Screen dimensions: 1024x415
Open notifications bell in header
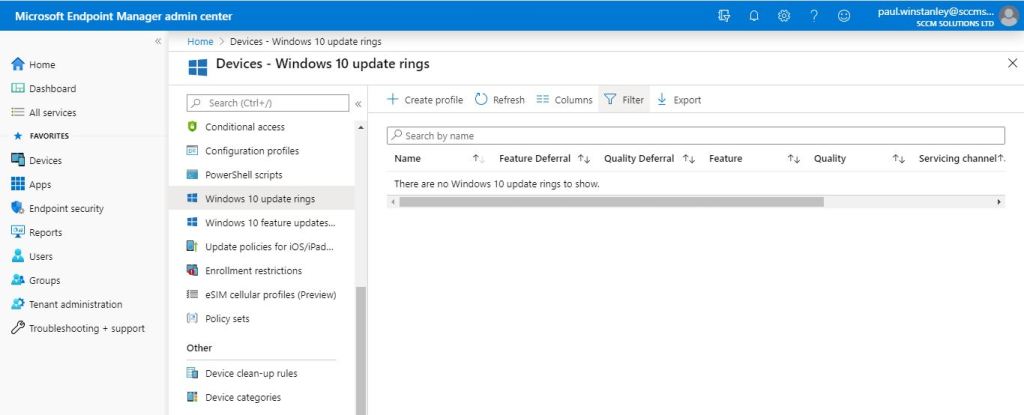point(754,16)
